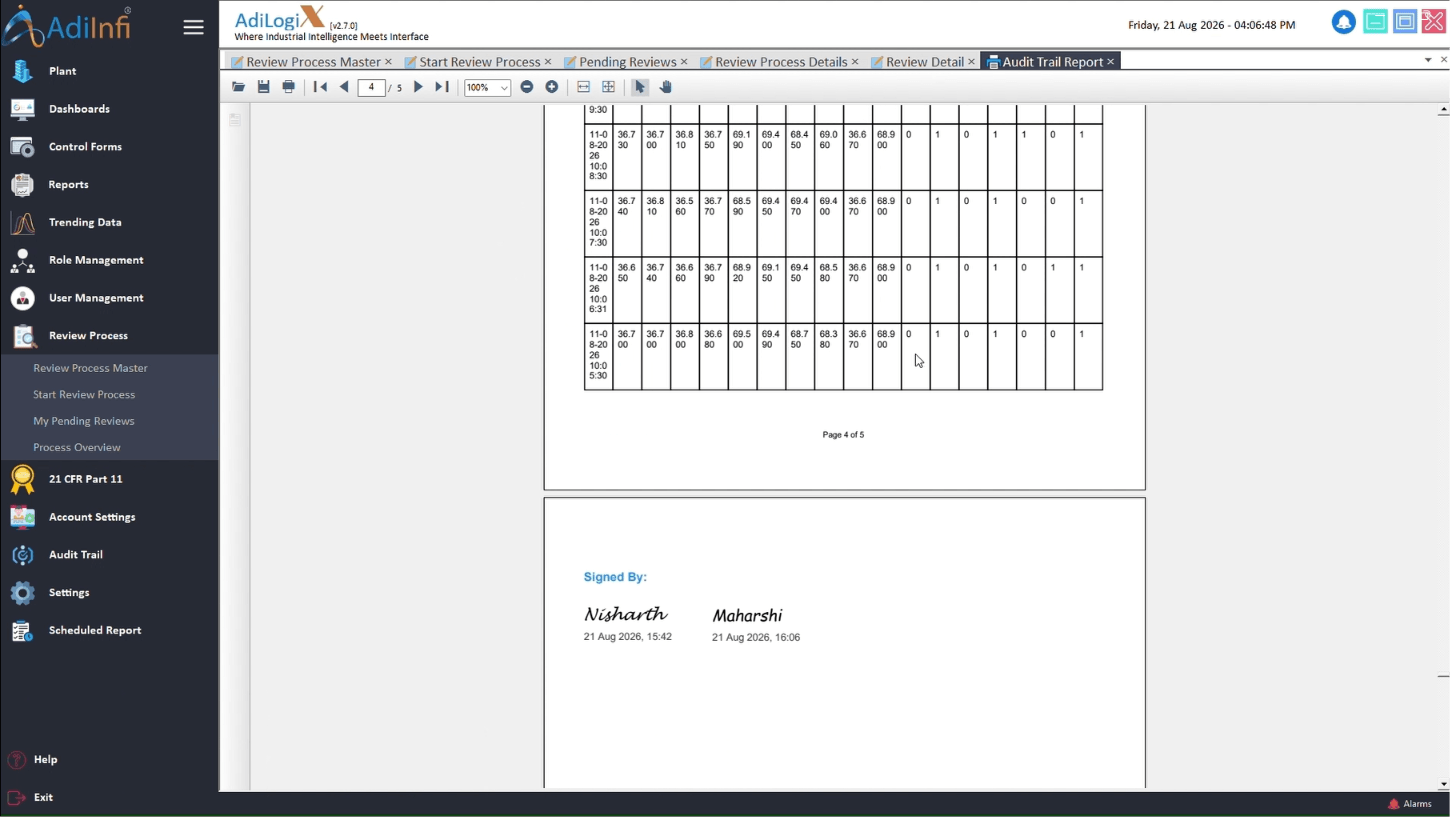1450x817 pixels.
Task: Open the tab list dropdown arrow
Action: [1428, 60]
